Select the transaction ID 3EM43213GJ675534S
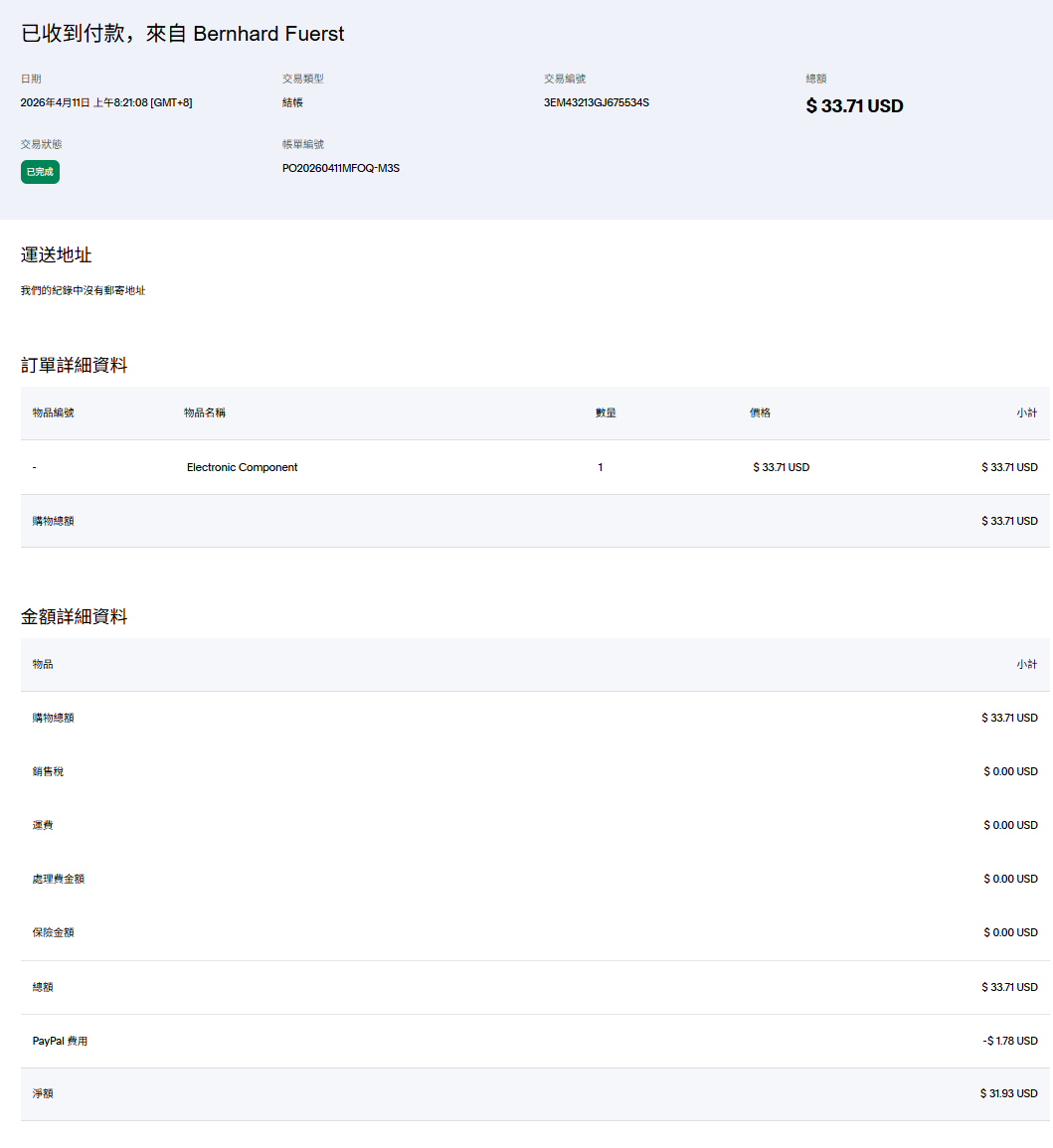Viewport: 1053px width, 1148px height. coord(596,102)
